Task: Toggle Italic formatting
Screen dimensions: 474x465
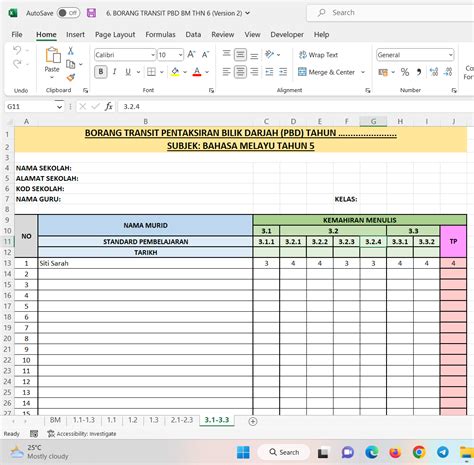Action: coord(114,72)
